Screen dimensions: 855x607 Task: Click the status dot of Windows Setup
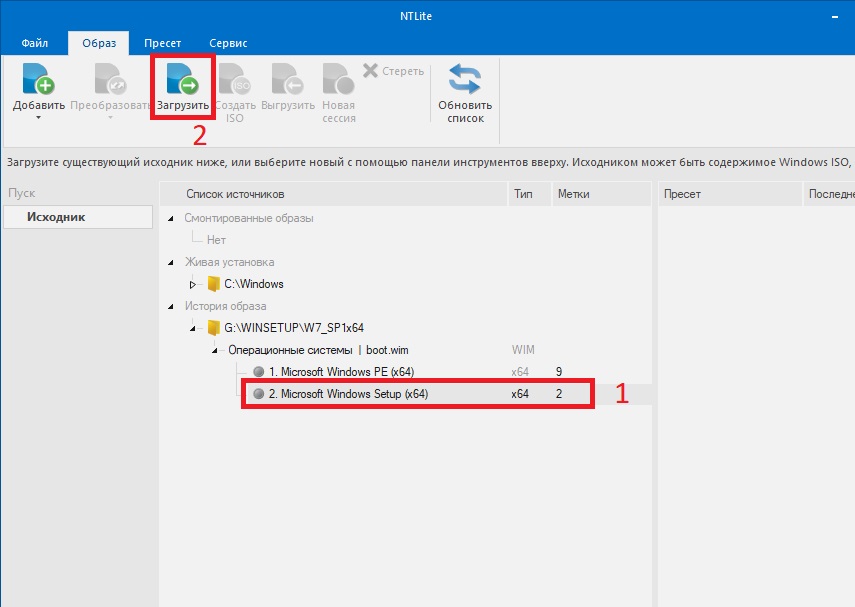(x=258, y=394)
